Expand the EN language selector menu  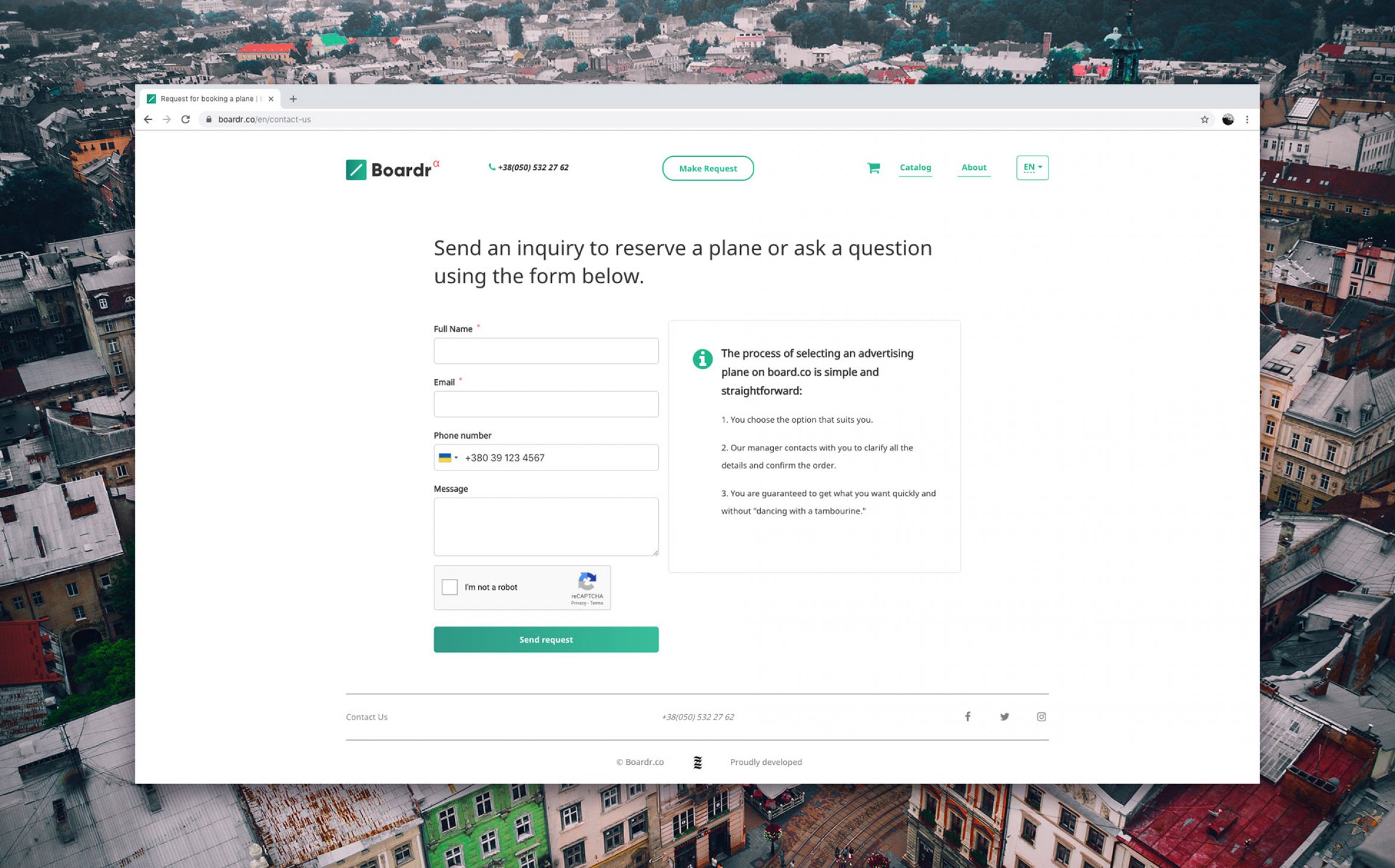tap(1033, 166)
